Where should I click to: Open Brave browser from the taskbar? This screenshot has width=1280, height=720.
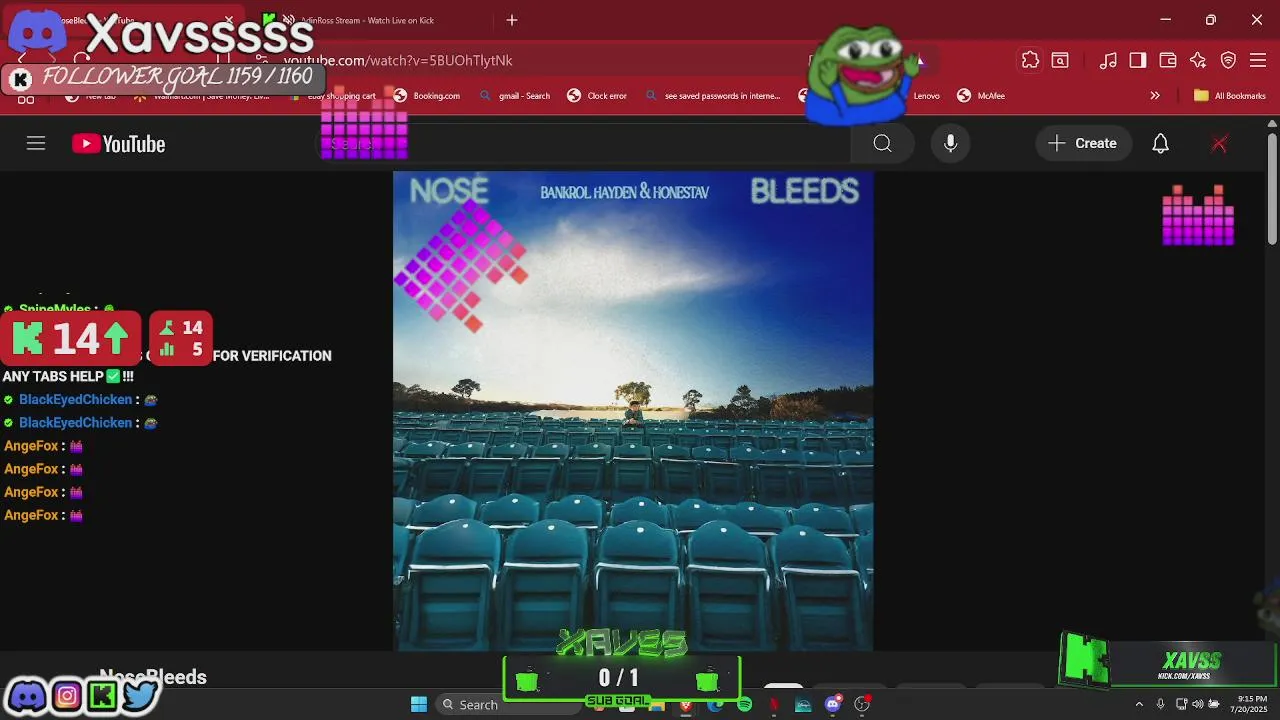point(685,704)
